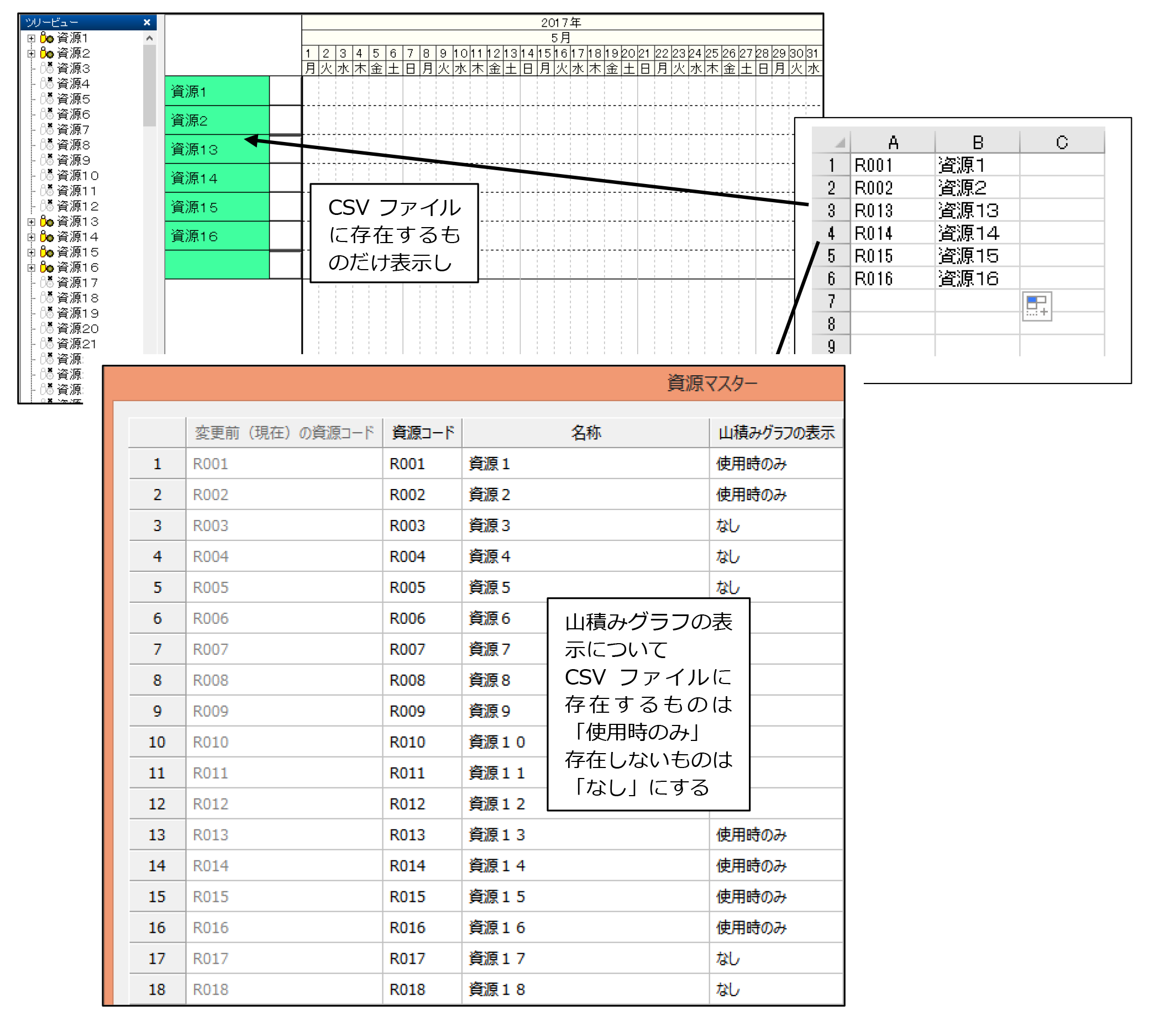Viewport: 1149px width, 1036px height.
Task: Click the yellow resource icon beside 資源16
Action: point(46,267)
